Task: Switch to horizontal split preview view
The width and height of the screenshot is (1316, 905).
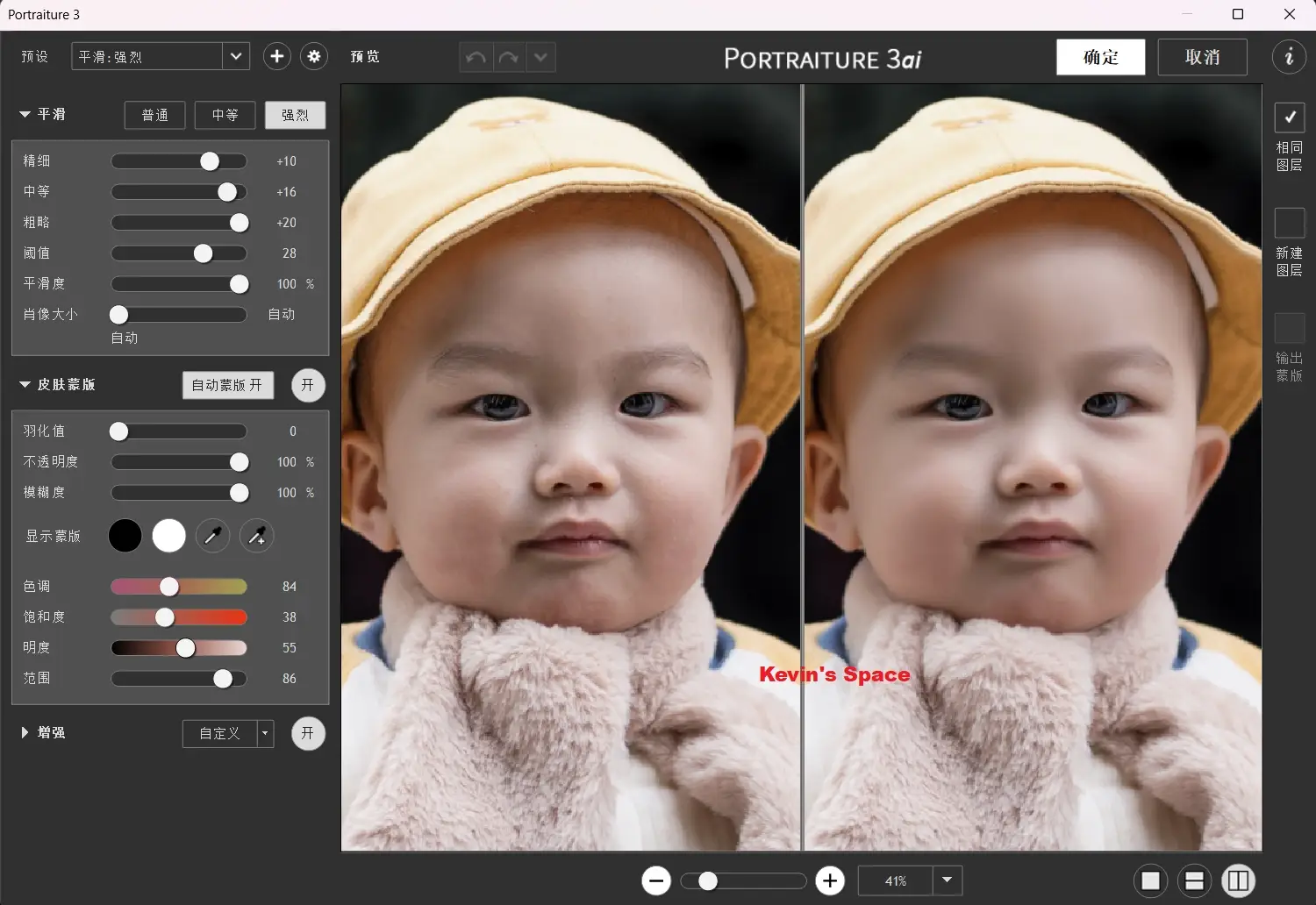Action: (1194, 880)
